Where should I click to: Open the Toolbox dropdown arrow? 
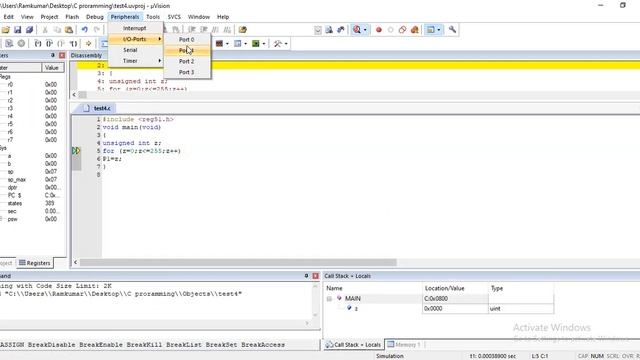[286, 43]
